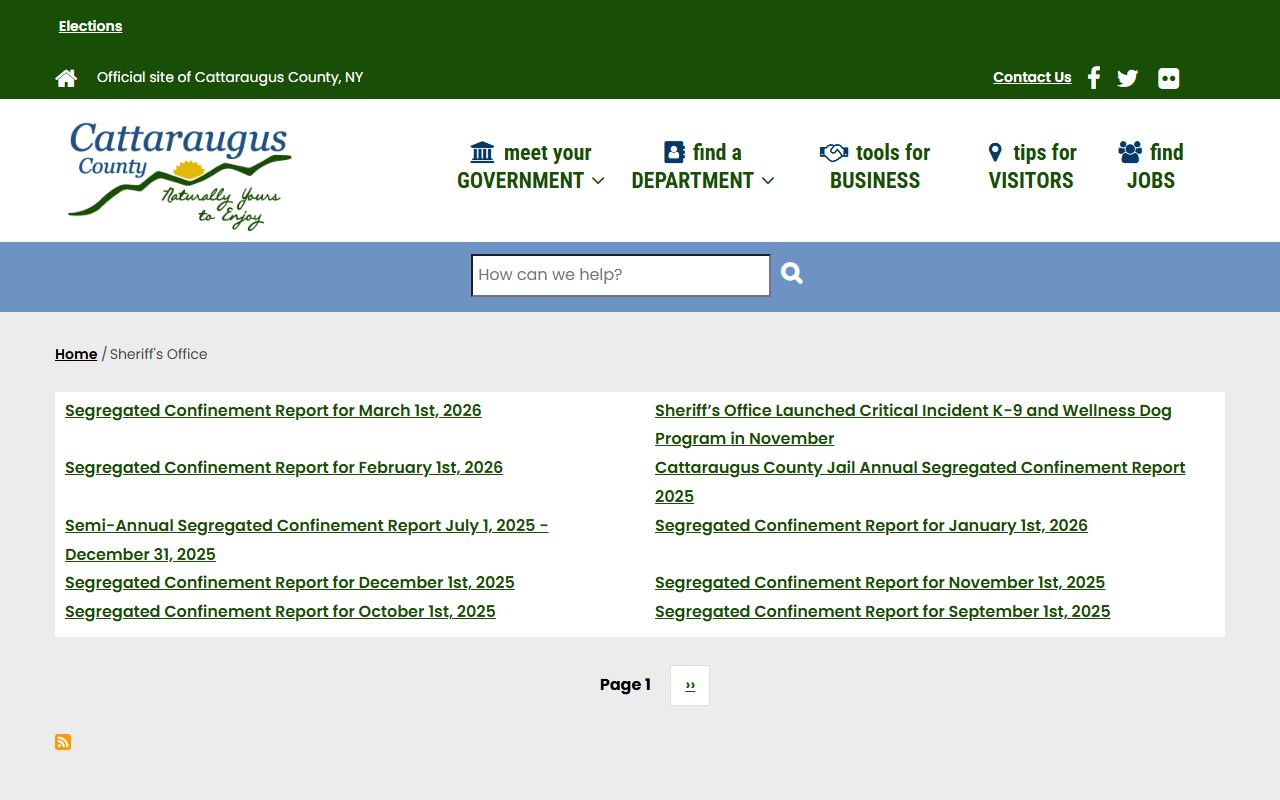Open the Jail Annual Segregated Confinement Report 2025

tap(920, 481)
